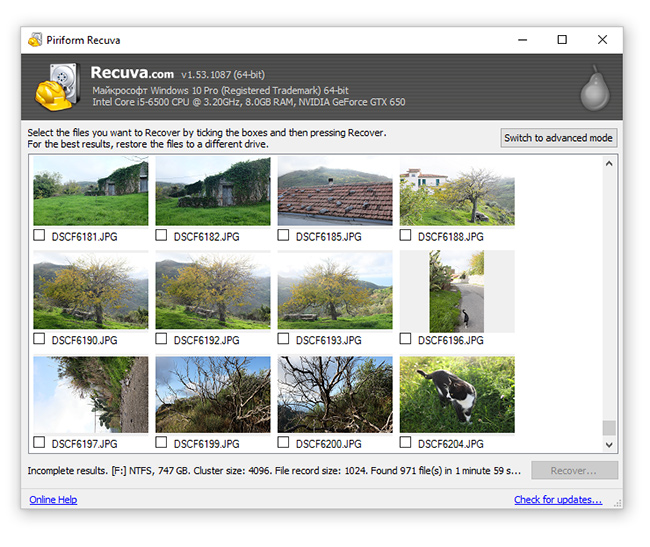The width and height of the screenshot is (650, 547).
Task: Tick the checkbox for DSCF6181.JPG
Action: (x=39, y=235)
